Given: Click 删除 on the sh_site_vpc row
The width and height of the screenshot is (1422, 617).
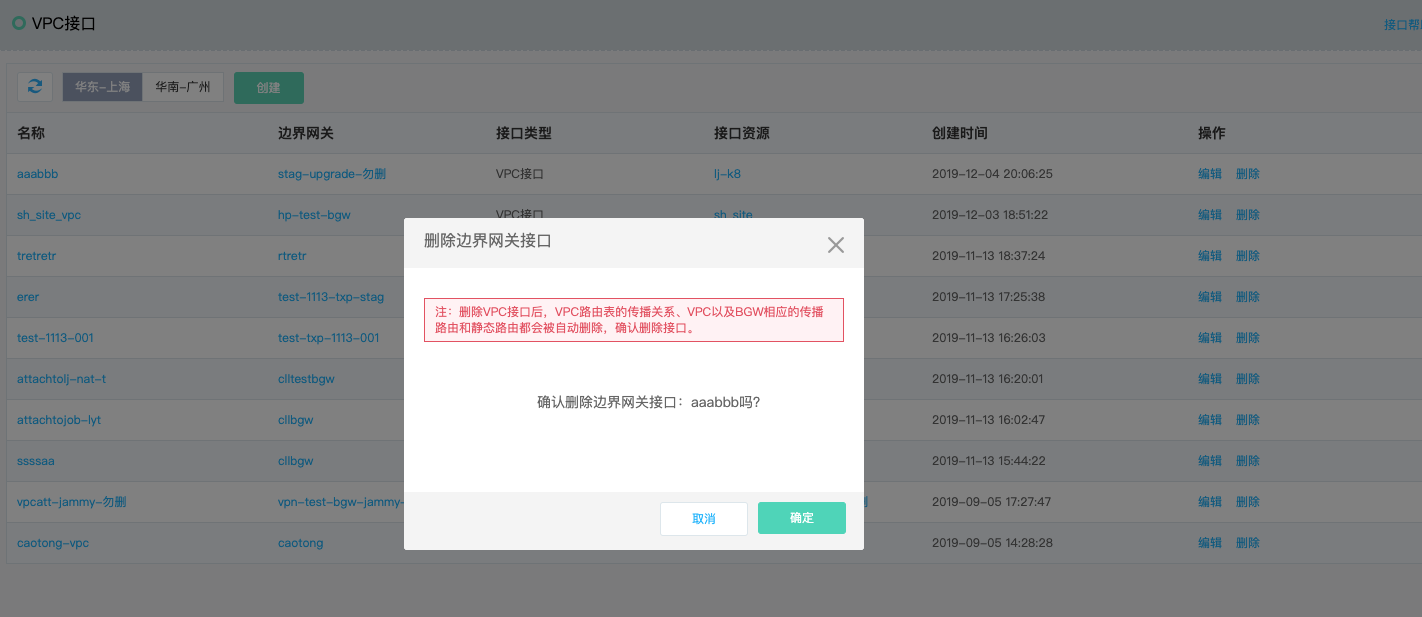Looking at the screenshot, I should (x=1248, y=214).
